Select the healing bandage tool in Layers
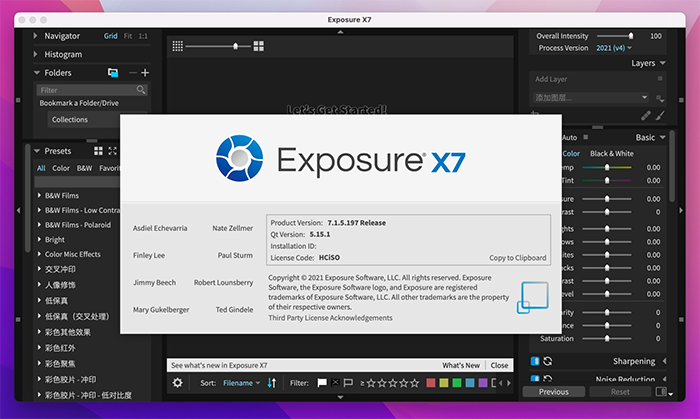This screenshot has width=700, height=419. [646, 116]
